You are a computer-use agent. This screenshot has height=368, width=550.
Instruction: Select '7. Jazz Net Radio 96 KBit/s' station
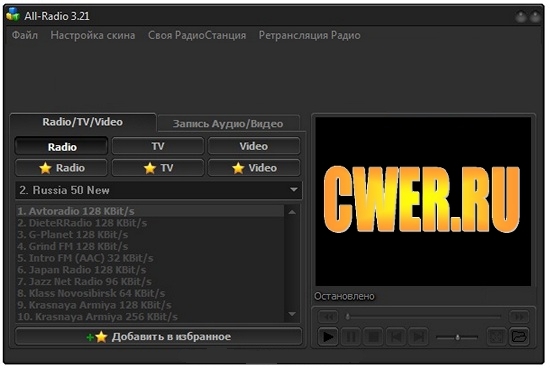pyautogui.click(x=150, y=282)
